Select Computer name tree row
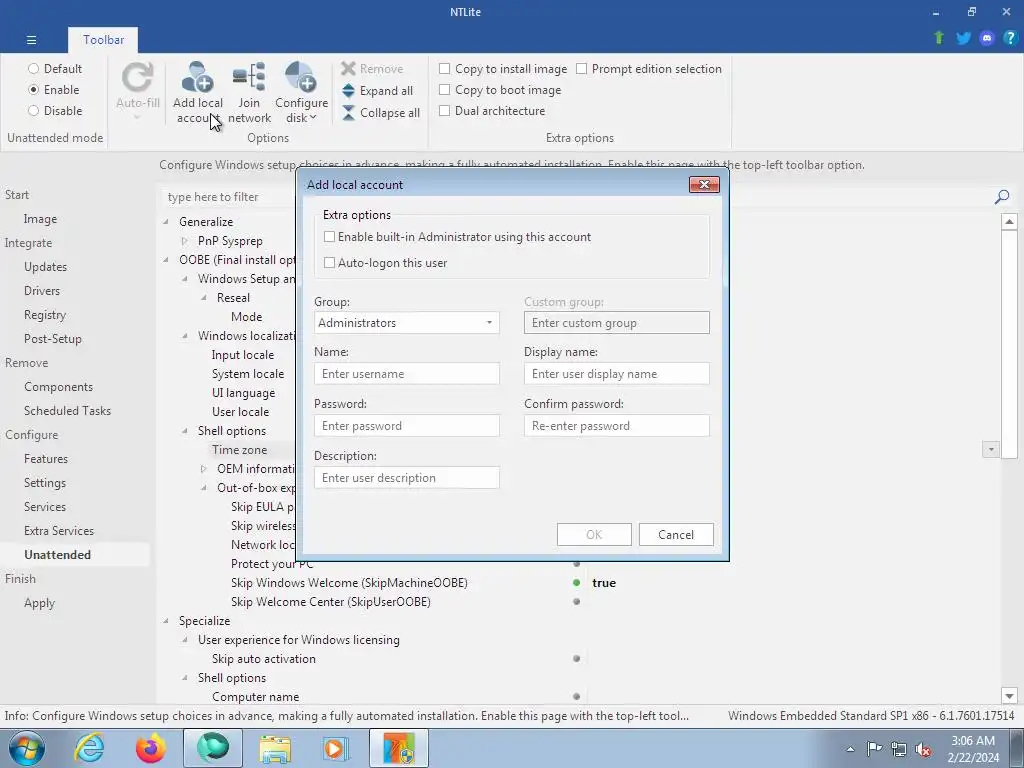This screenshot has width=1024, height=768. click(x=255, y=697)
